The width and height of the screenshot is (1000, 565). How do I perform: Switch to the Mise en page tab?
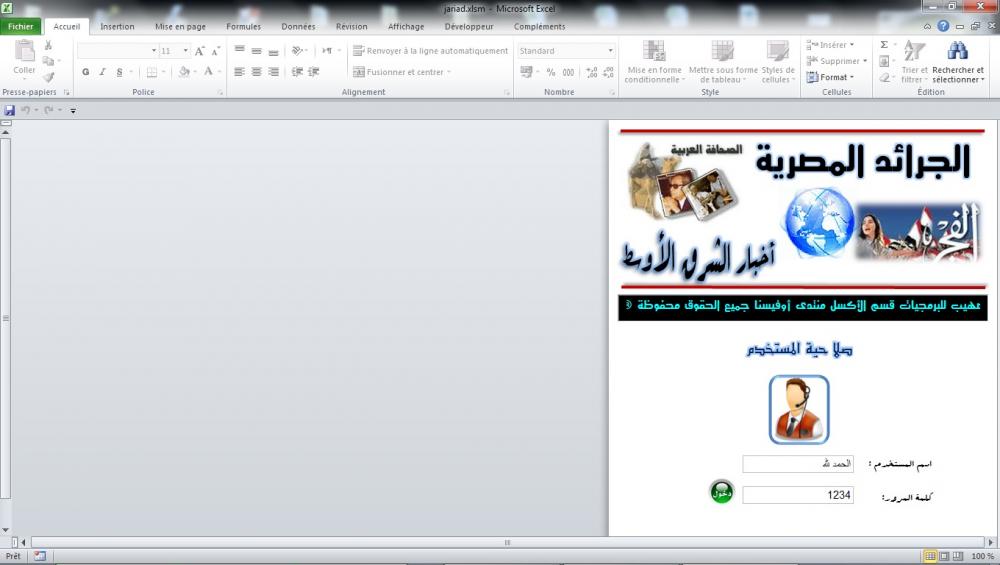coord(180,26)
